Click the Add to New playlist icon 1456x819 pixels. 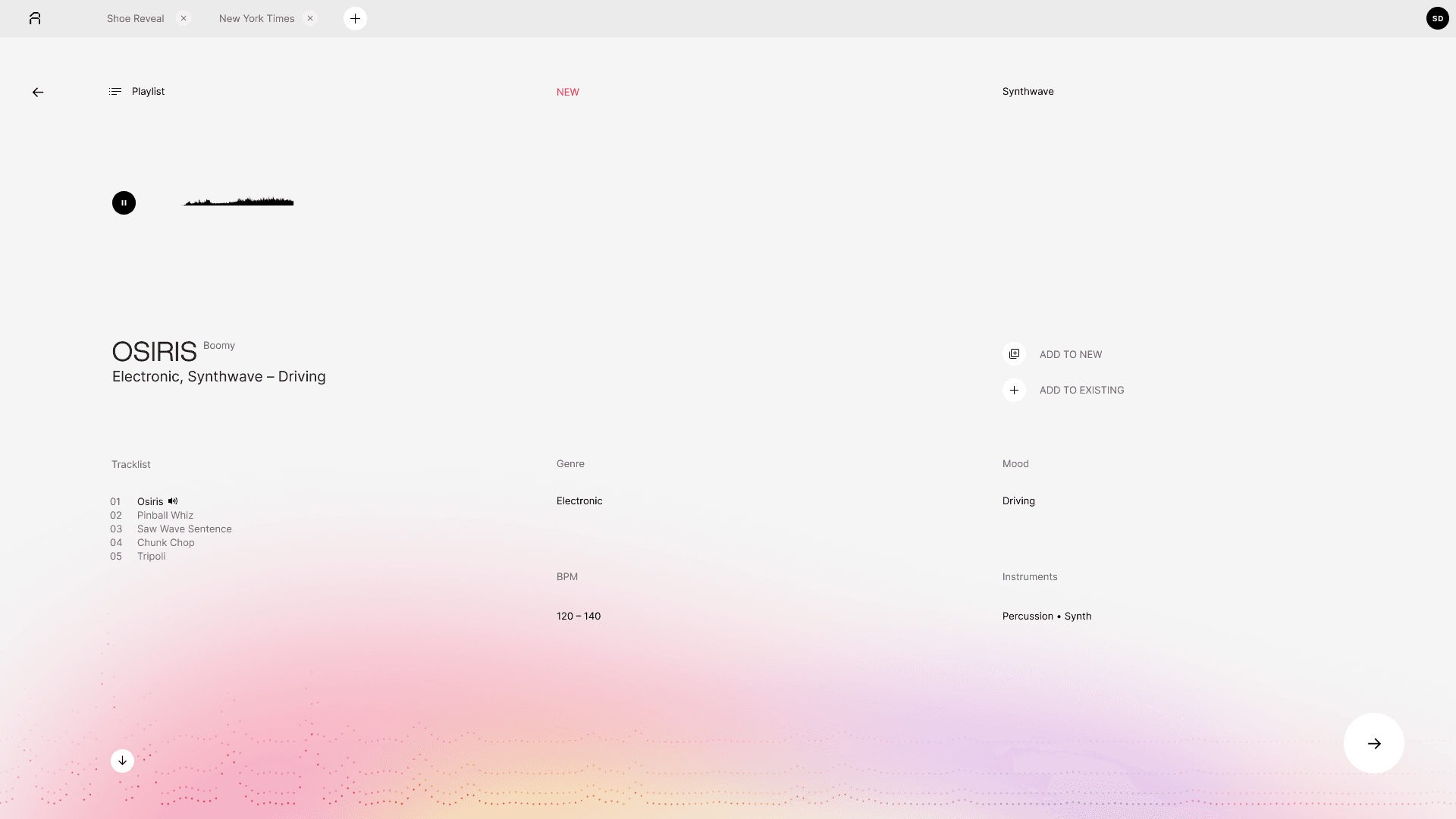1014,354
